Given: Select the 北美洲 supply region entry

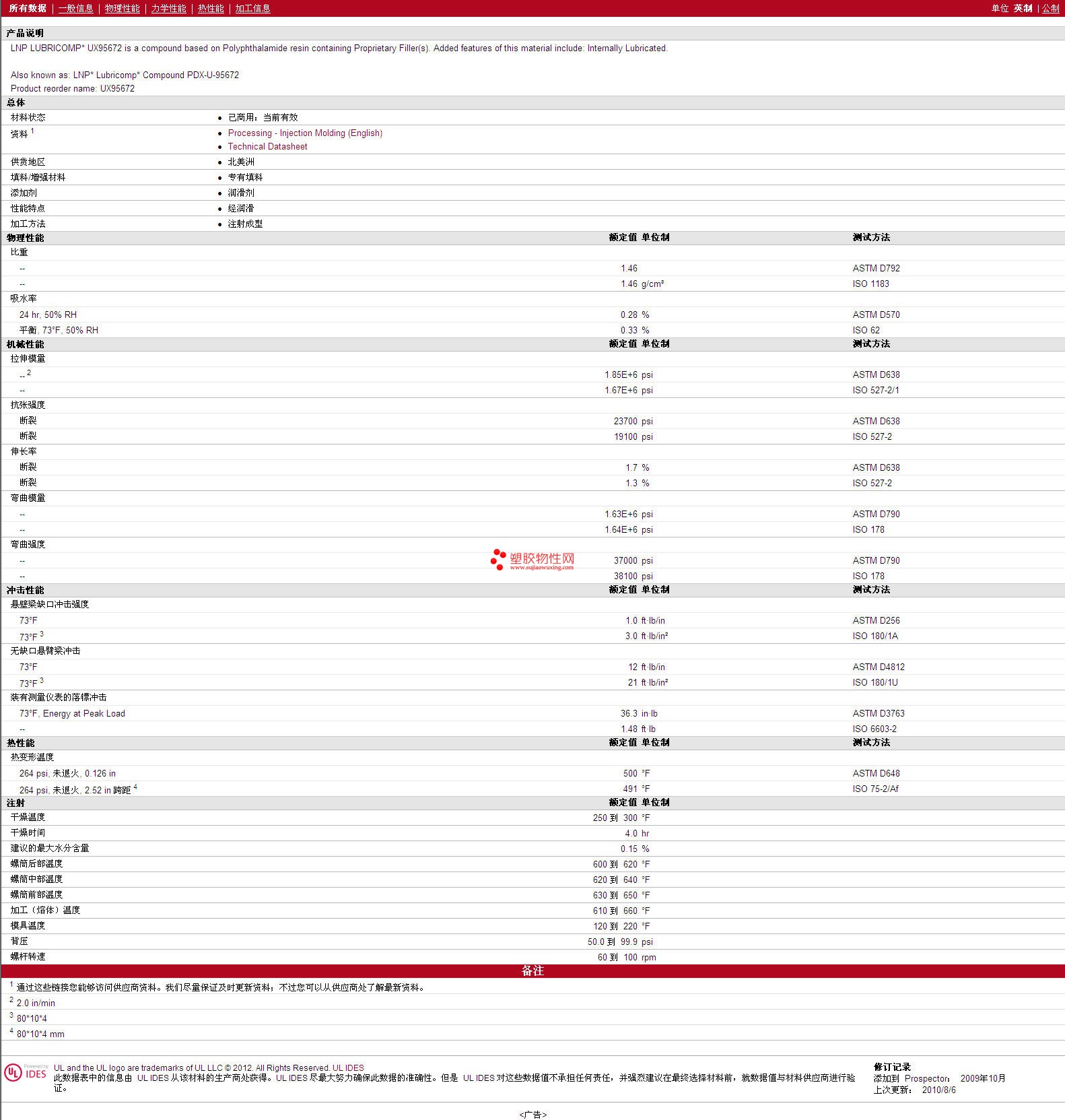Looking at the screenshot, I should 241,162.
